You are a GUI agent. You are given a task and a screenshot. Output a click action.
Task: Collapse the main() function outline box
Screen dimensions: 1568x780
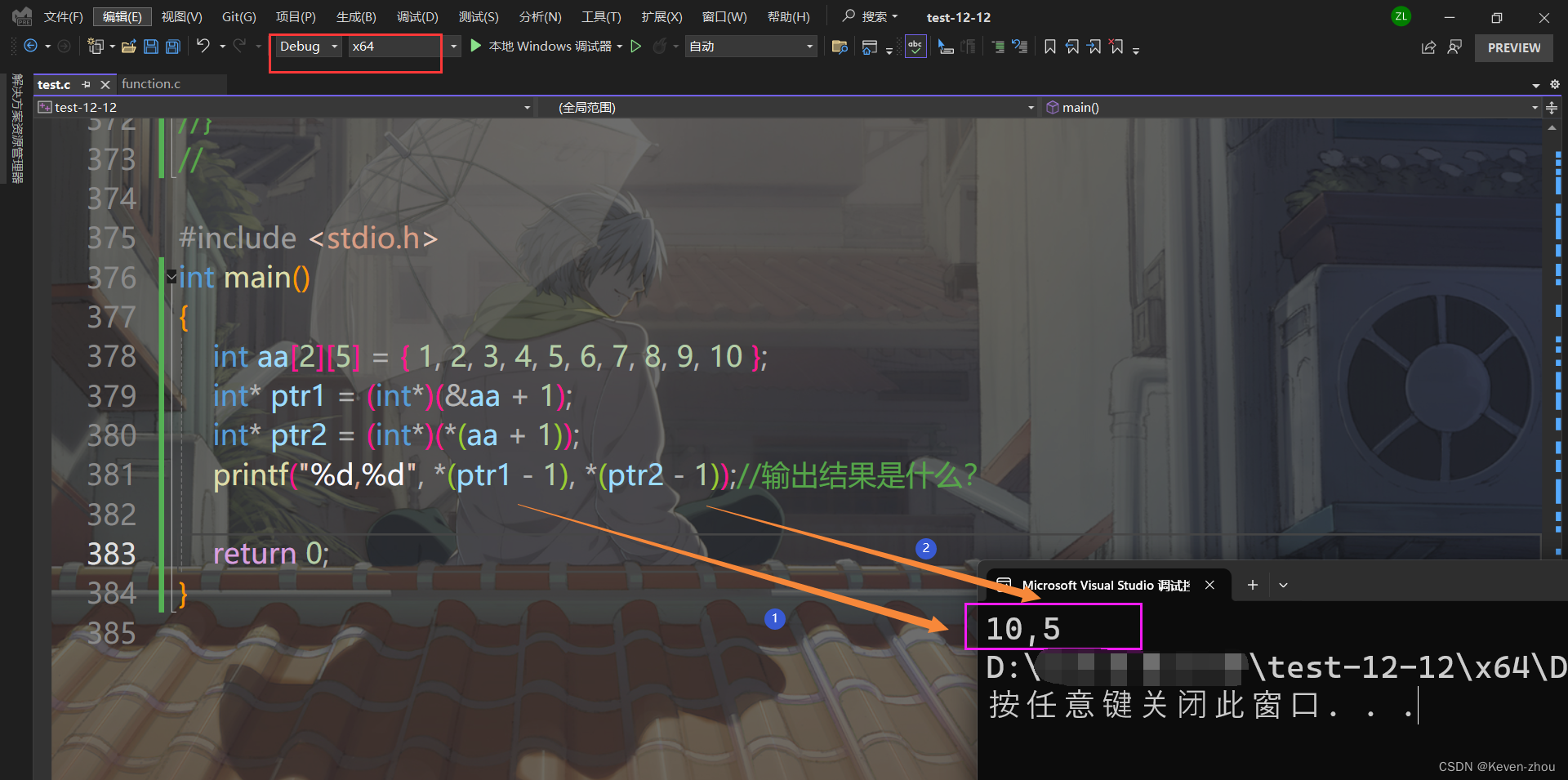[171, 277]
